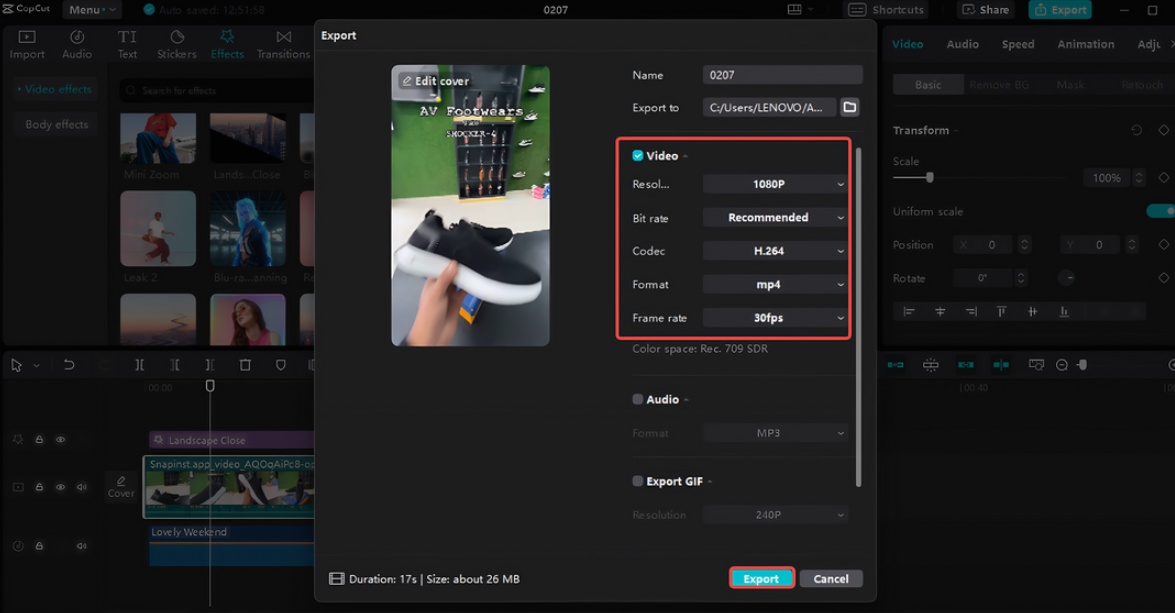Image resolution: width=1175 pixels, height=613 pixels.
Task: Expand pointer tool options arrow
Action: (36, 366)
